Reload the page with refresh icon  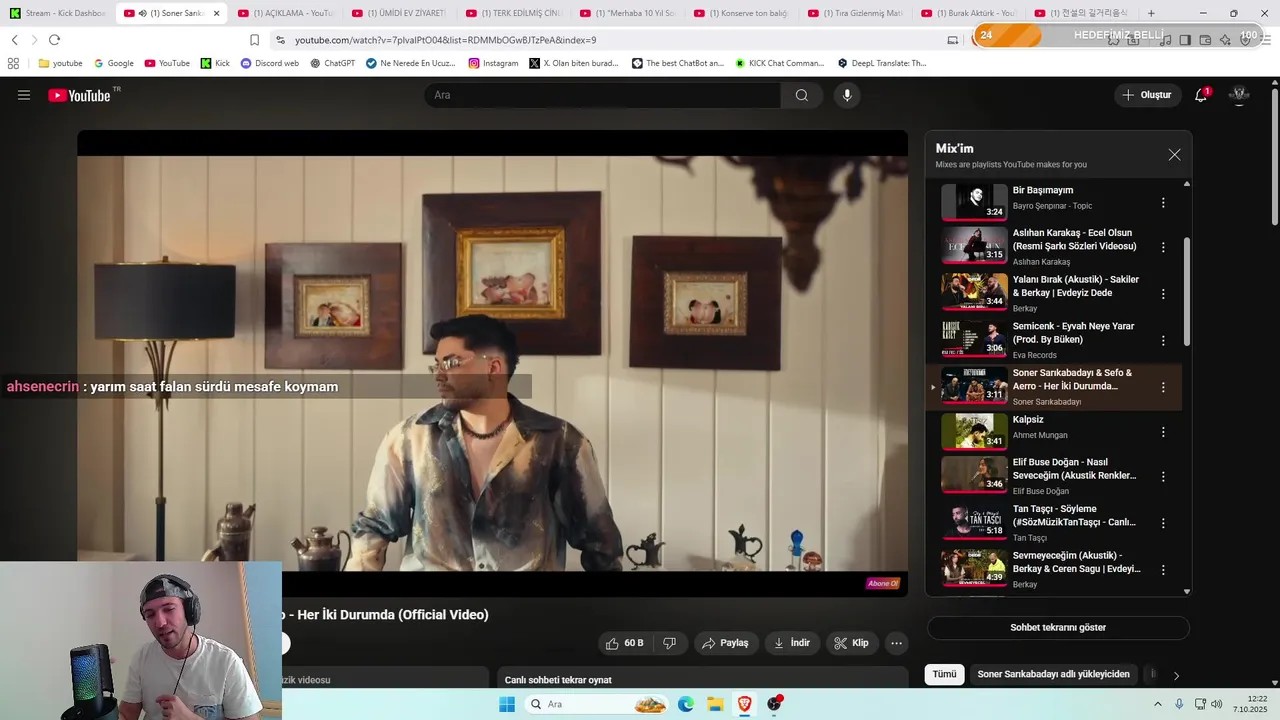54,40
